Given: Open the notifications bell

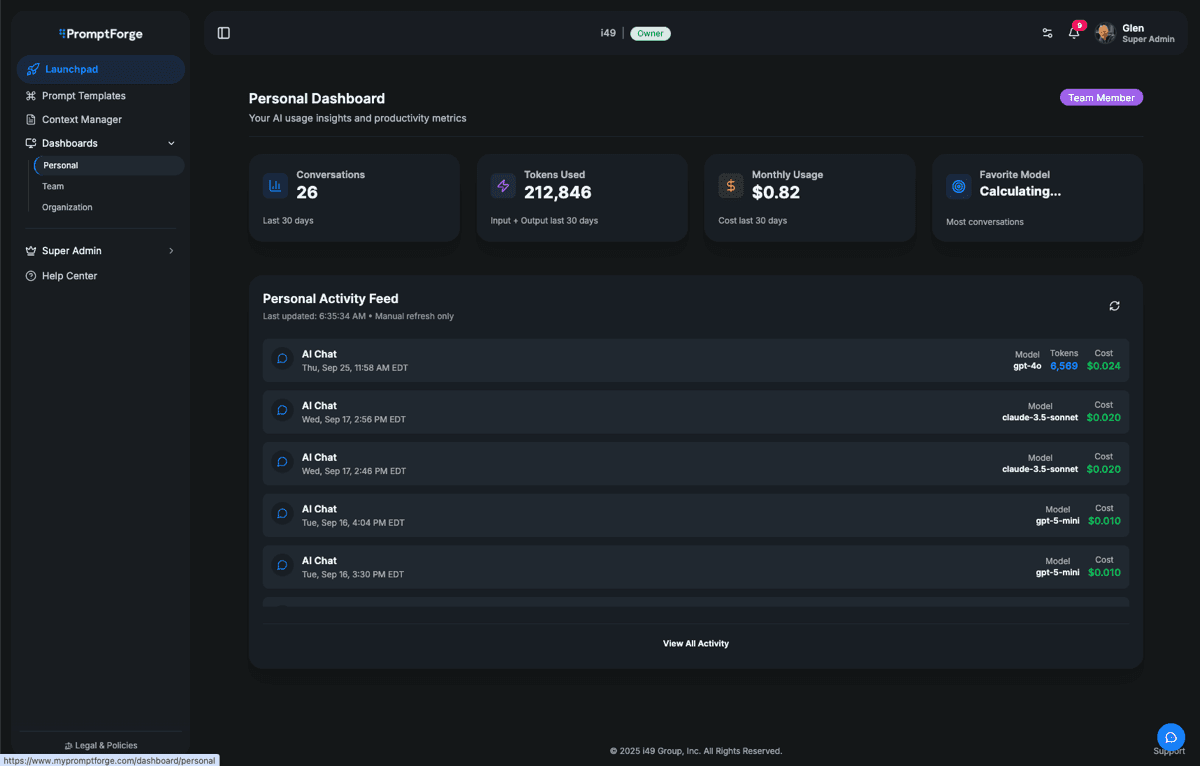Looking at the screenshot, I should 1073,33.
